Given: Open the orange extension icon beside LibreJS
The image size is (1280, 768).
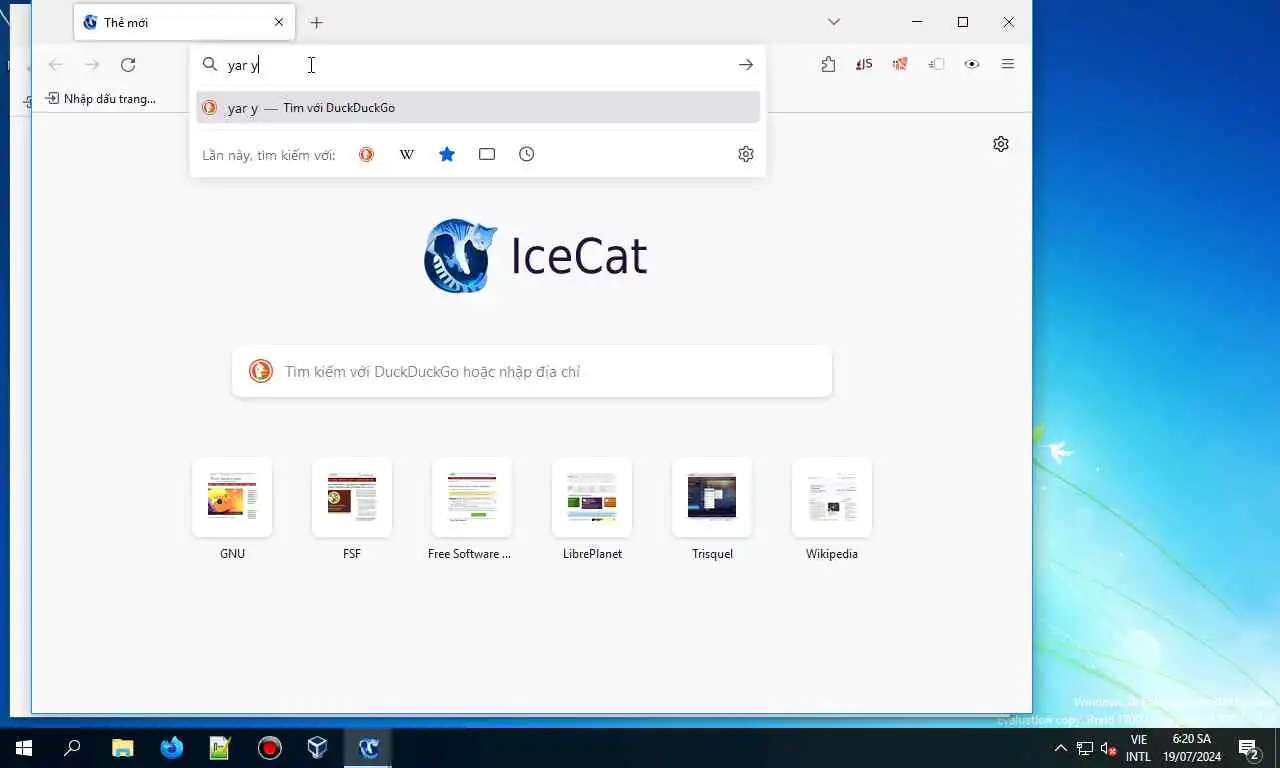Looking at the screenshot, I should coord(900,64).
